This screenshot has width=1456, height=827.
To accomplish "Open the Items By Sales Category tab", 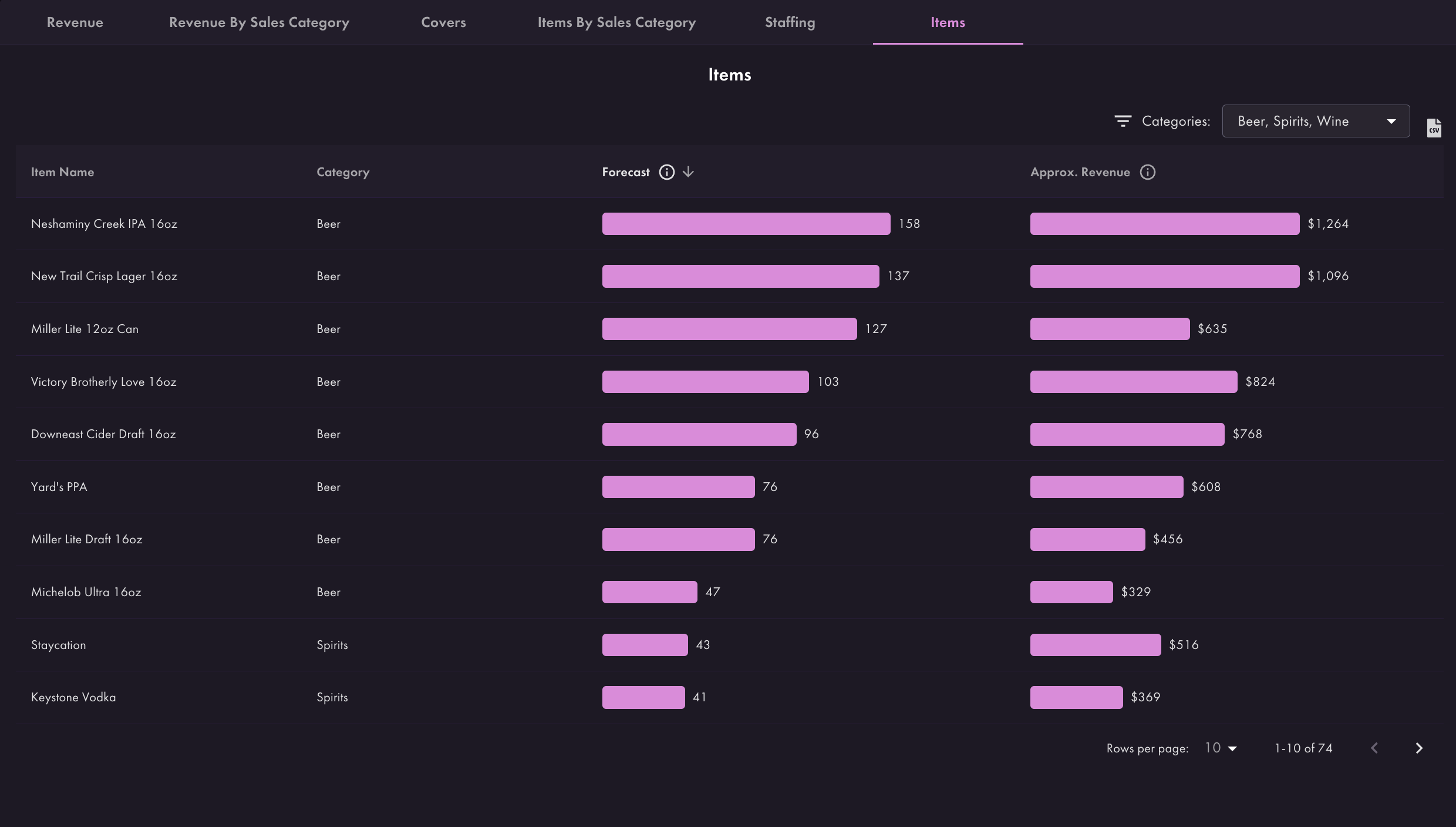I will pos(616,22).
